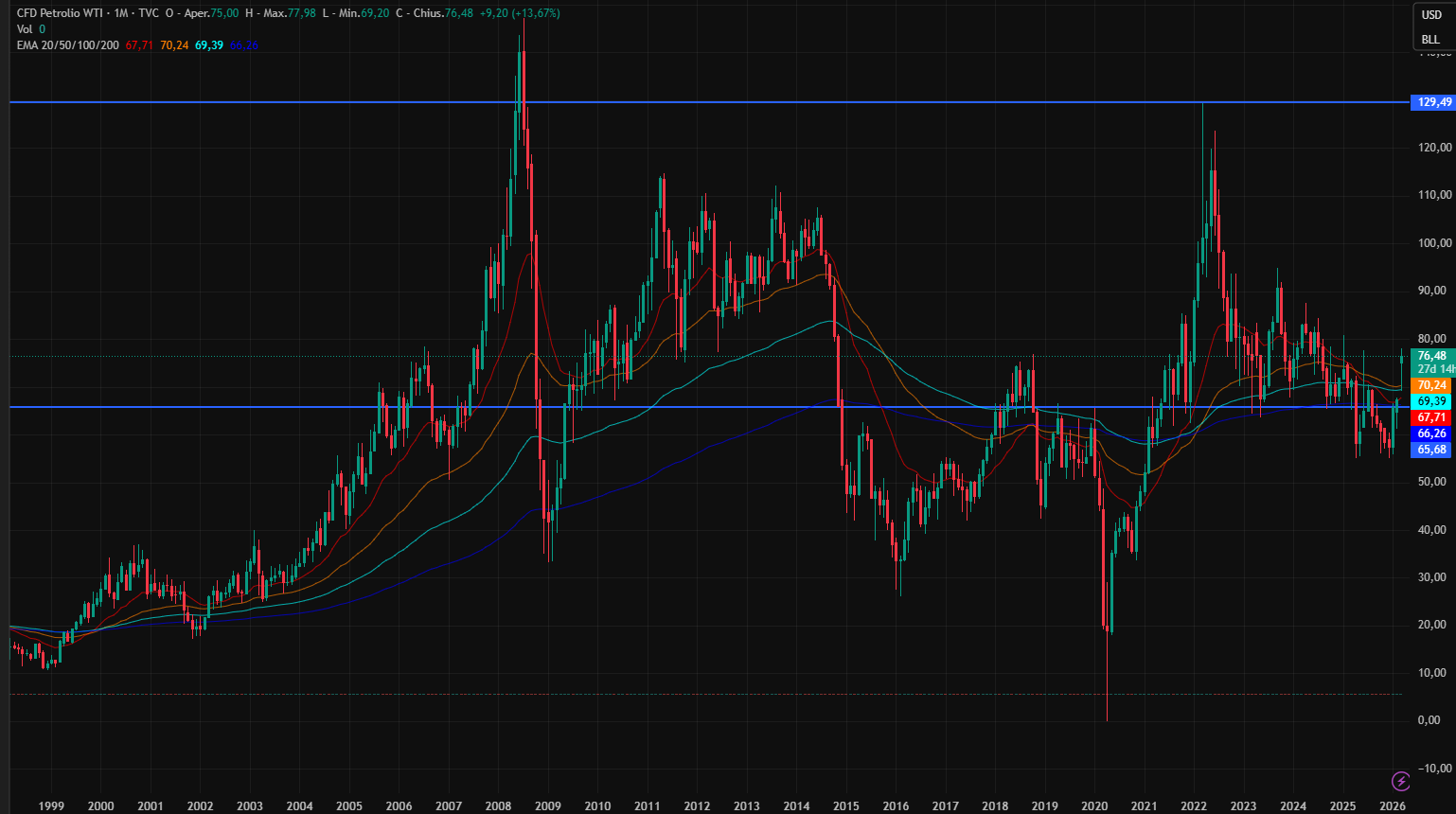Viewport: 1456px width, 814px height.
Task: Click the 50,00 price axis tick
Action: (1434, 482)
